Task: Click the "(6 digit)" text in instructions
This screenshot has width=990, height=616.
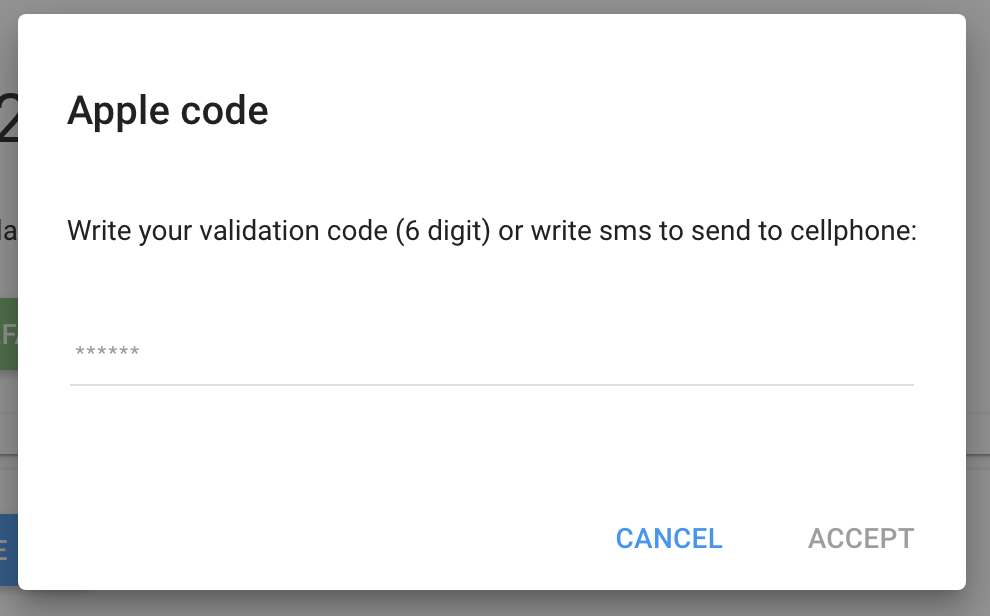Action: (443, 230)
